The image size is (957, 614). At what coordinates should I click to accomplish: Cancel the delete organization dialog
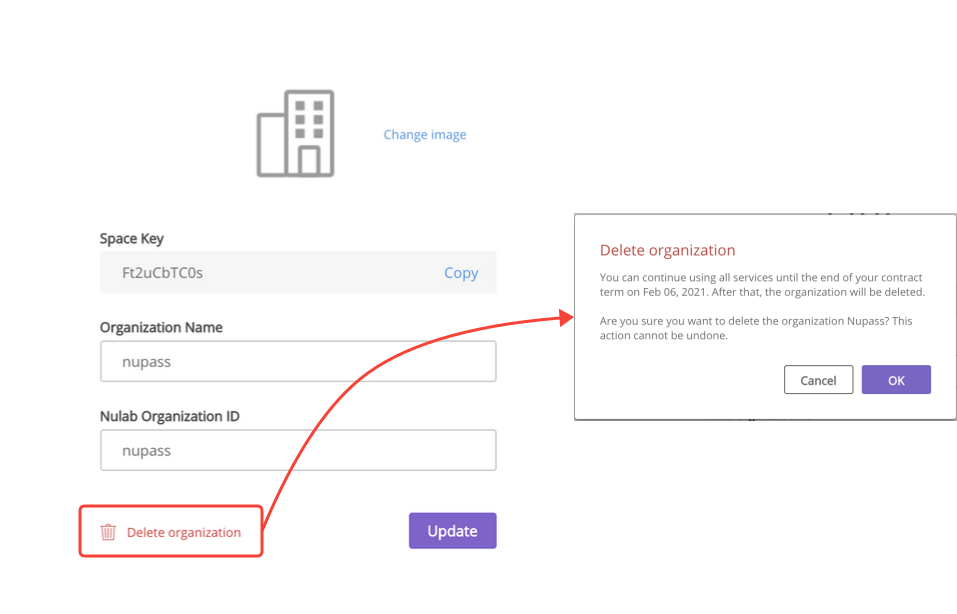818,380
